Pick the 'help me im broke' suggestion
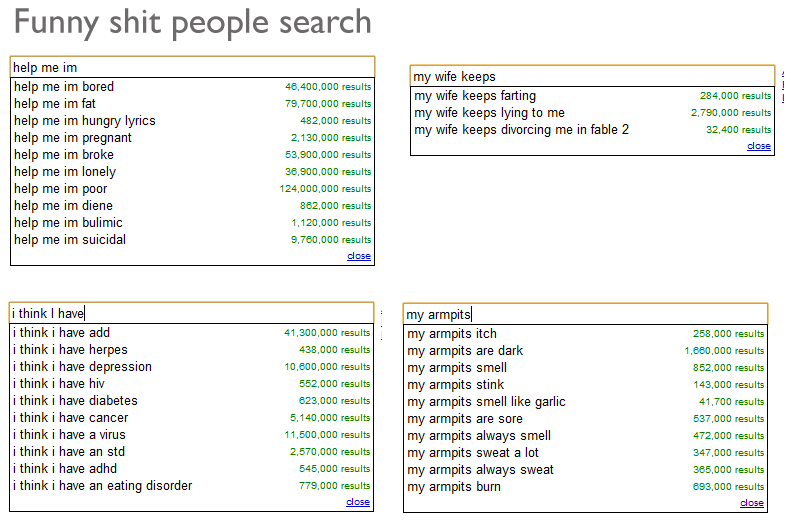 [64, 155]
